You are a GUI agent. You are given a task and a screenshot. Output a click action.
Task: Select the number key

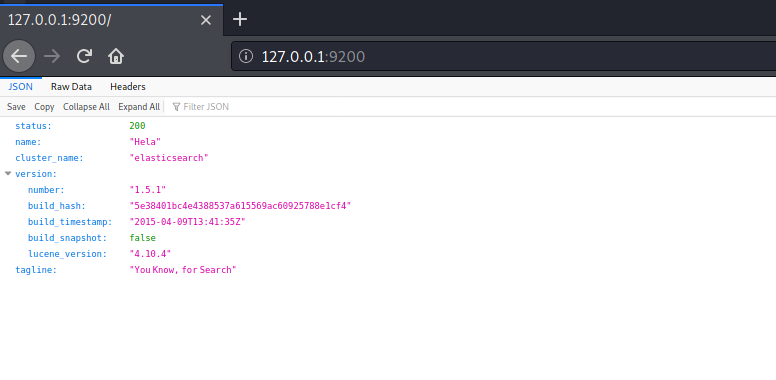46,190
